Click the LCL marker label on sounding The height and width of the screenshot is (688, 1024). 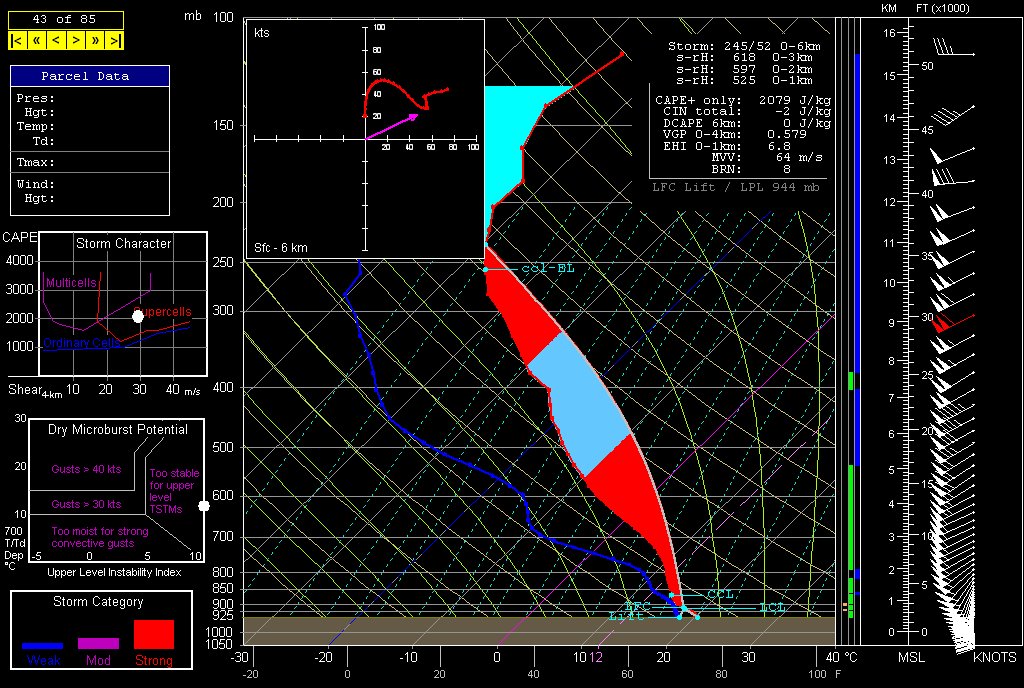(x=771, y=607)
